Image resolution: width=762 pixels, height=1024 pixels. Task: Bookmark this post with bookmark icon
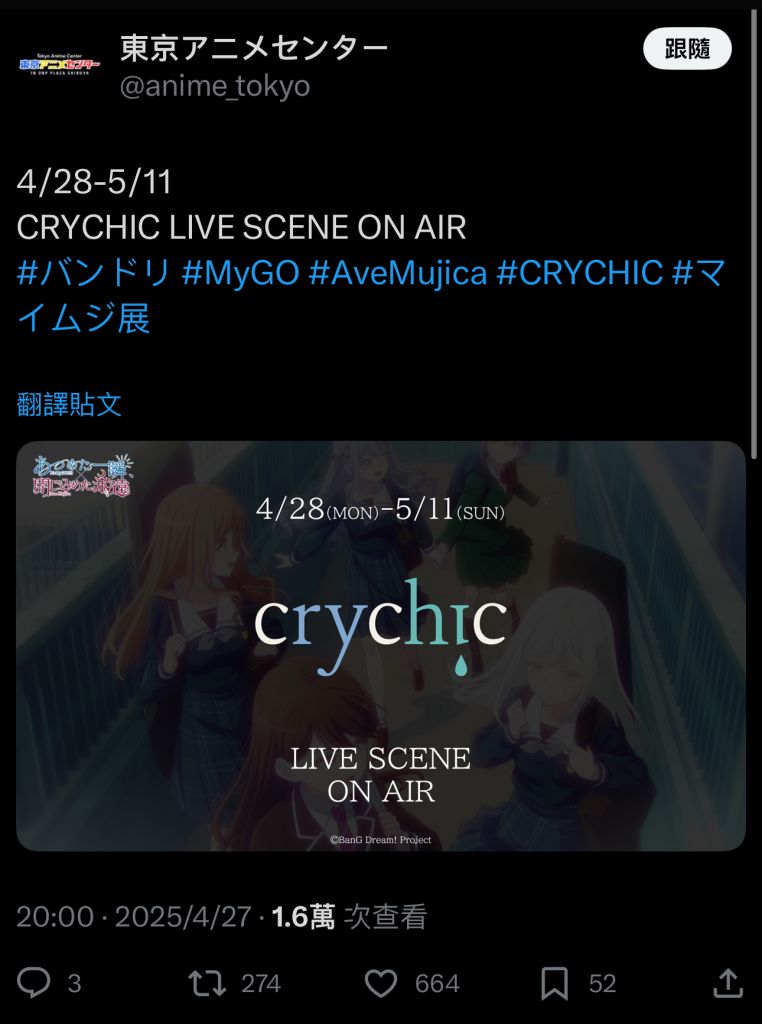(x=554, y=984)
